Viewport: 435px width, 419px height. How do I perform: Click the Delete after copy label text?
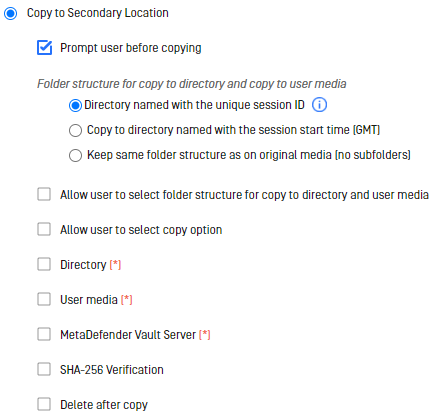pos(104,405)
